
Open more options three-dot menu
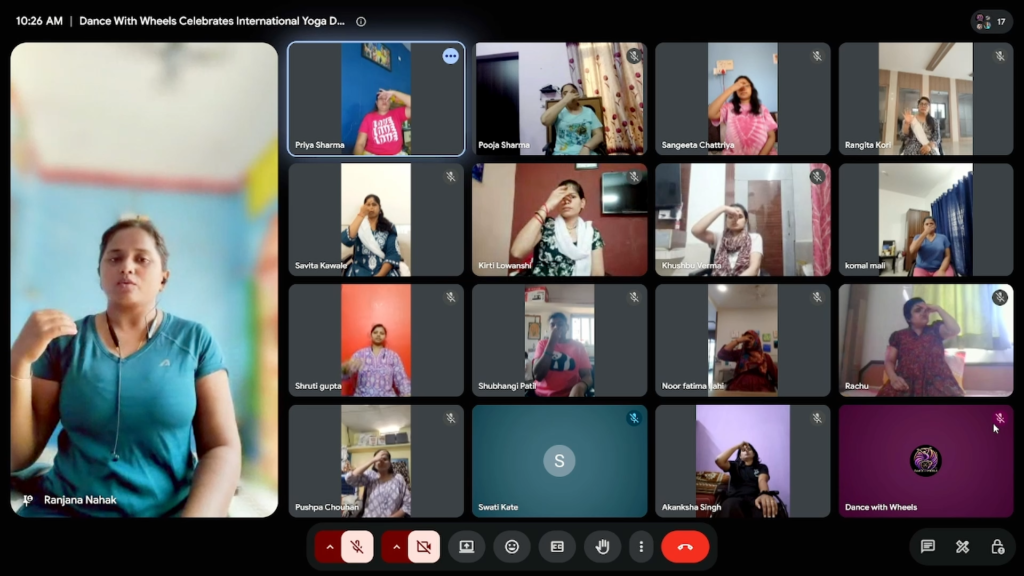pyautogui.click(x=641, y=547)
